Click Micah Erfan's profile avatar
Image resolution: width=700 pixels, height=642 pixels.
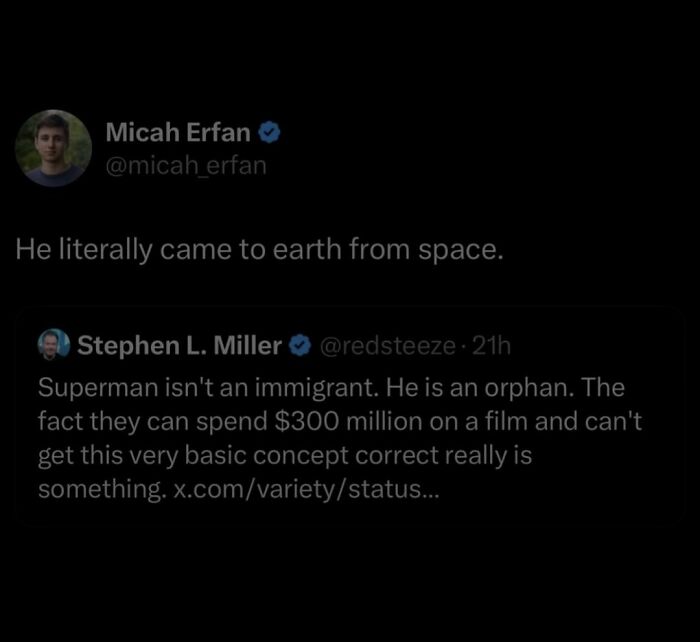pos(54,148)
